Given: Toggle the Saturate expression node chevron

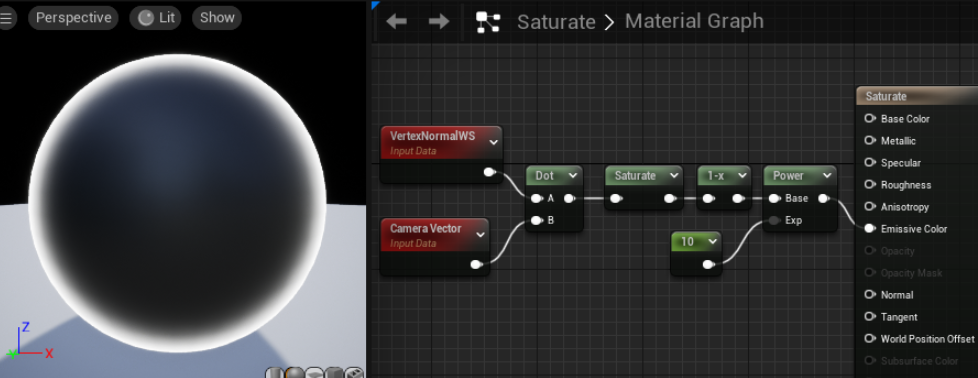Looking at the screenshot, I should (x=674, y=177).
